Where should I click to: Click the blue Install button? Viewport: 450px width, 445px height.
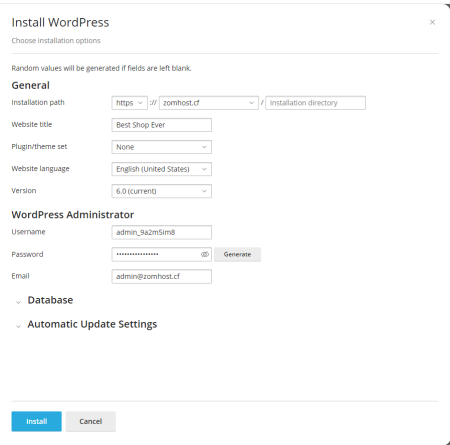pos(36,421)
